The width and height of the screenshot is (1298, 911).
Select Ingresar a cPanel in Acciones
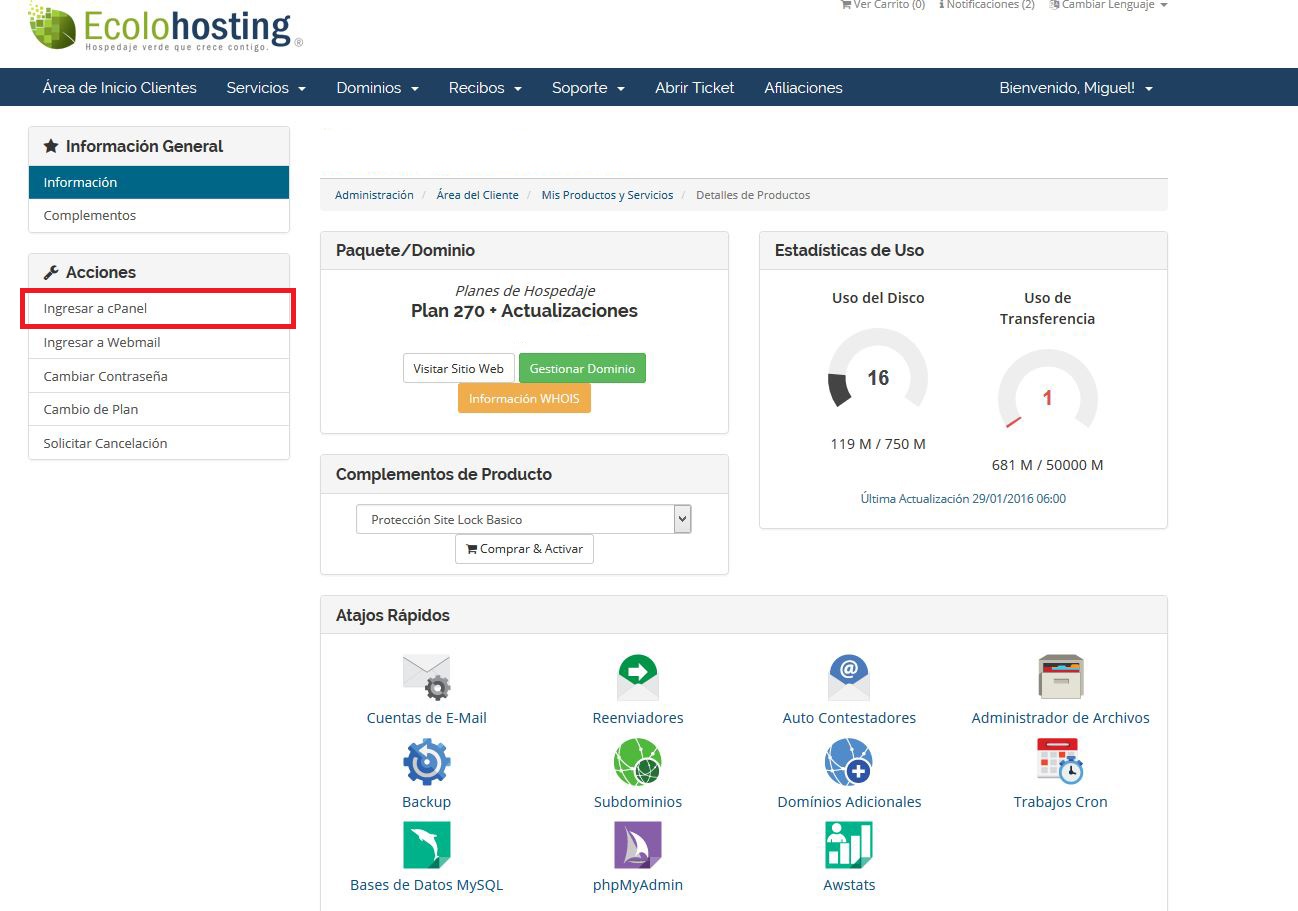pyautogui.click(x=95, y=309)
